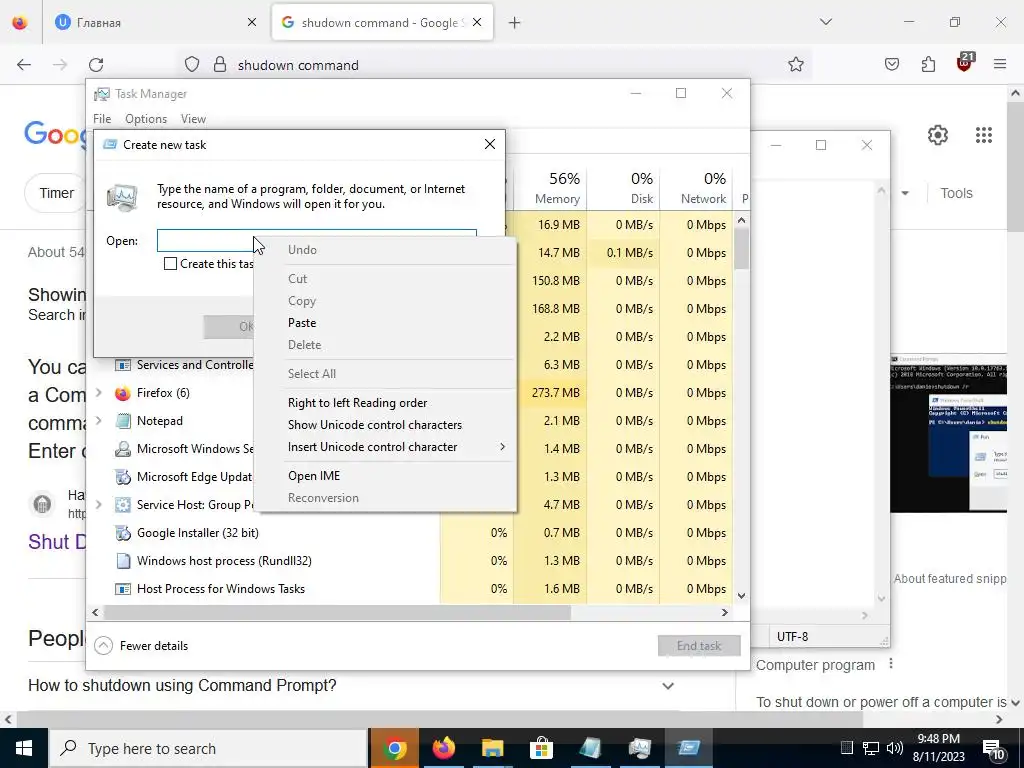Open the Firefox extensions puzzle icon
The image size is (1024, 768).
928,64
